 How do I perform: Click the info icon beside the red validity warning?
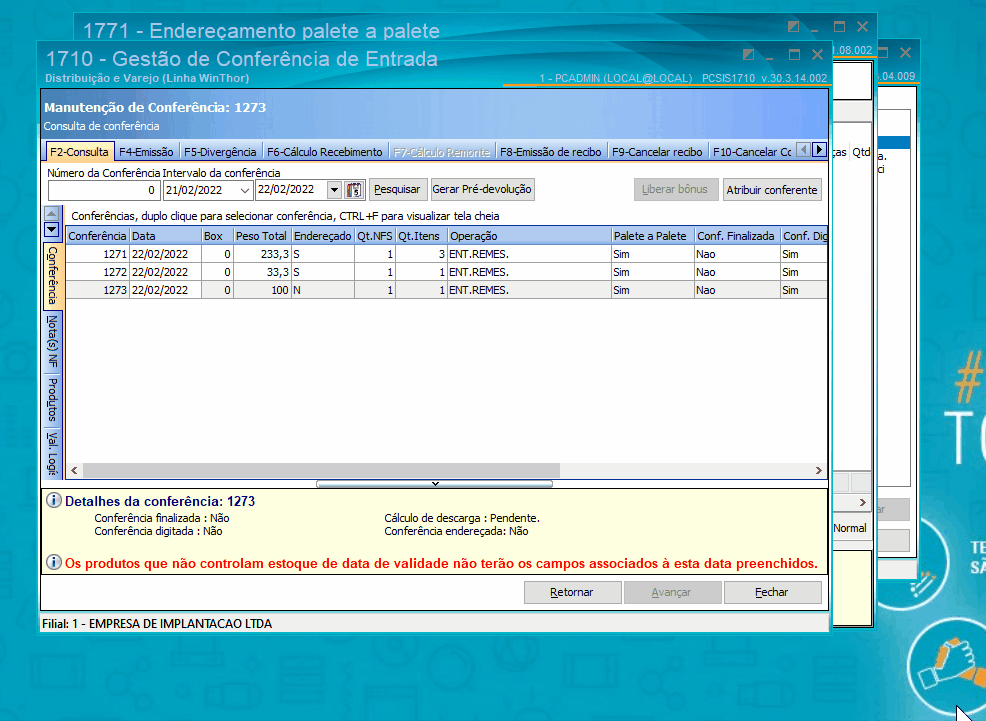[53, 562]
